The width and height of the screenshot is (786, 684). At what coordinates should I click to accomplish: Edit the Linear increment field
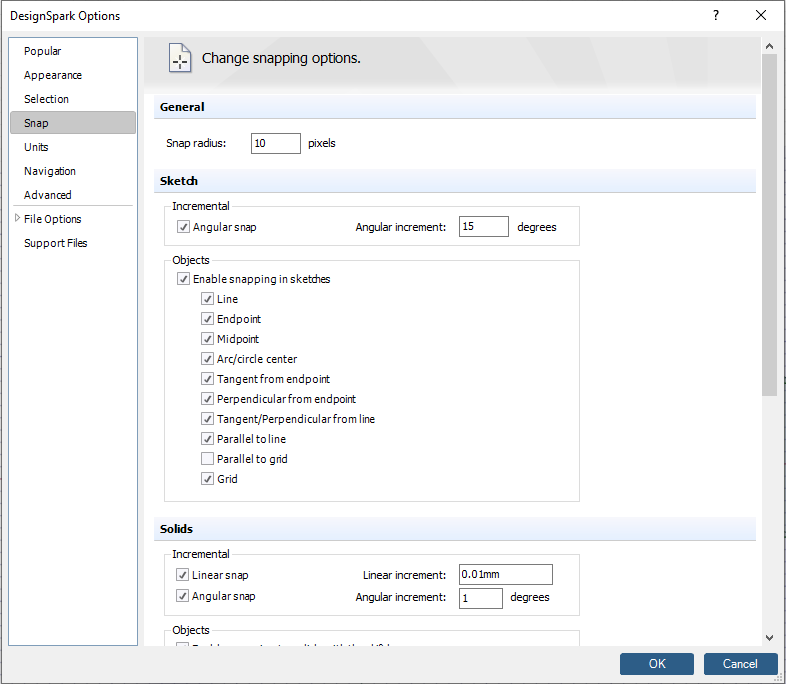[x=506, y=575]
